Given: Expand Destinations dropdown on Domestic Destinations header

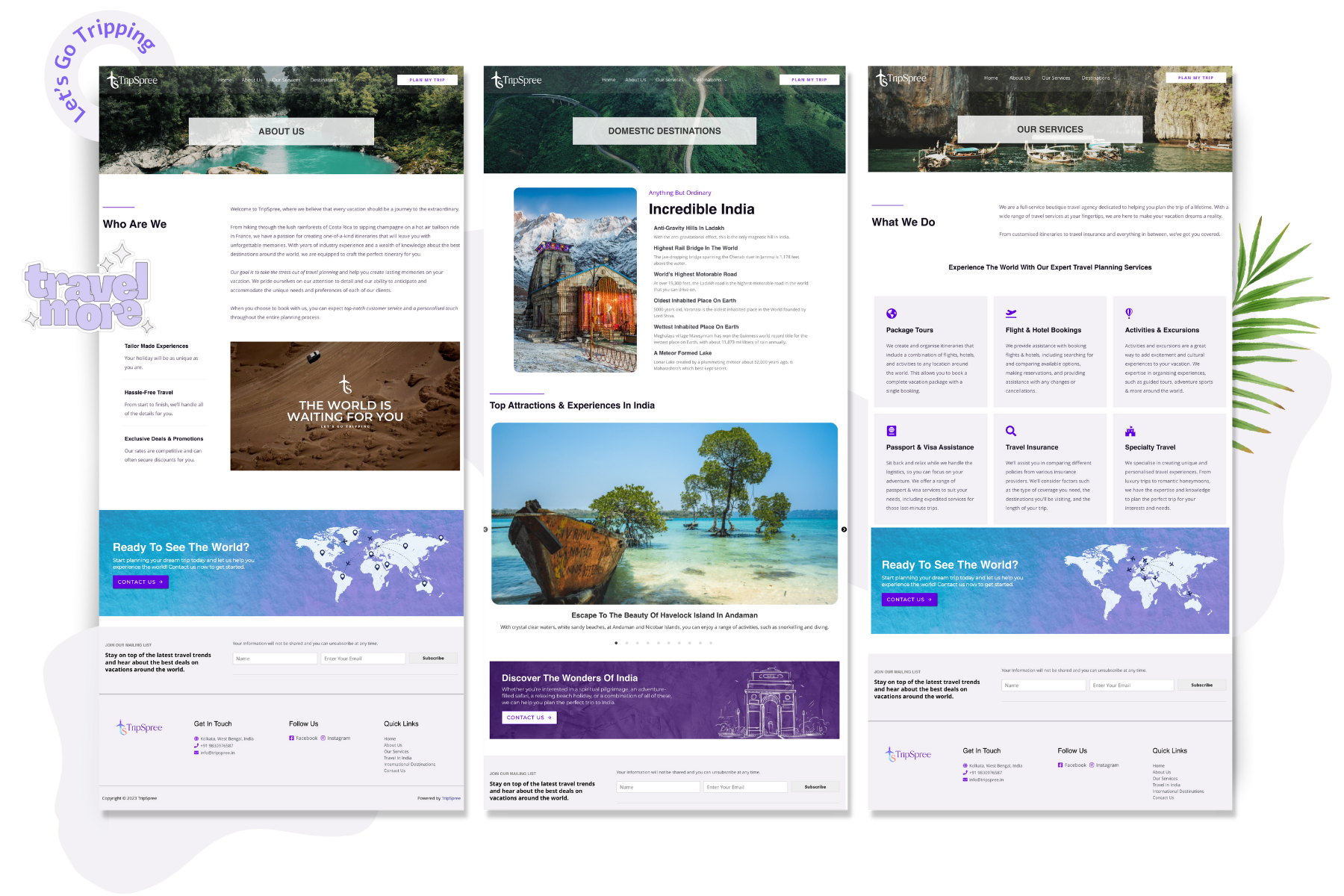Looking at the screenshot, I should point(710,80).
